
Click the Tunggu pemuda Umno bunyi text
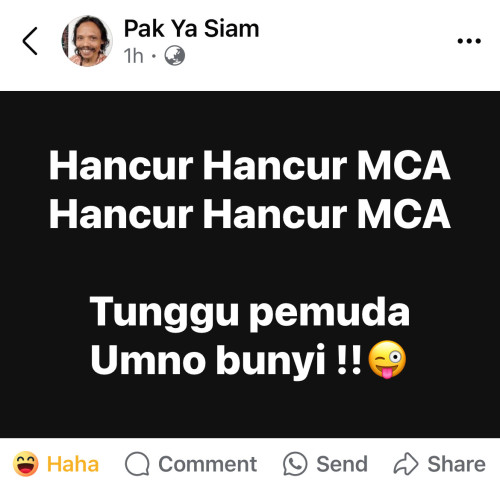250,337
